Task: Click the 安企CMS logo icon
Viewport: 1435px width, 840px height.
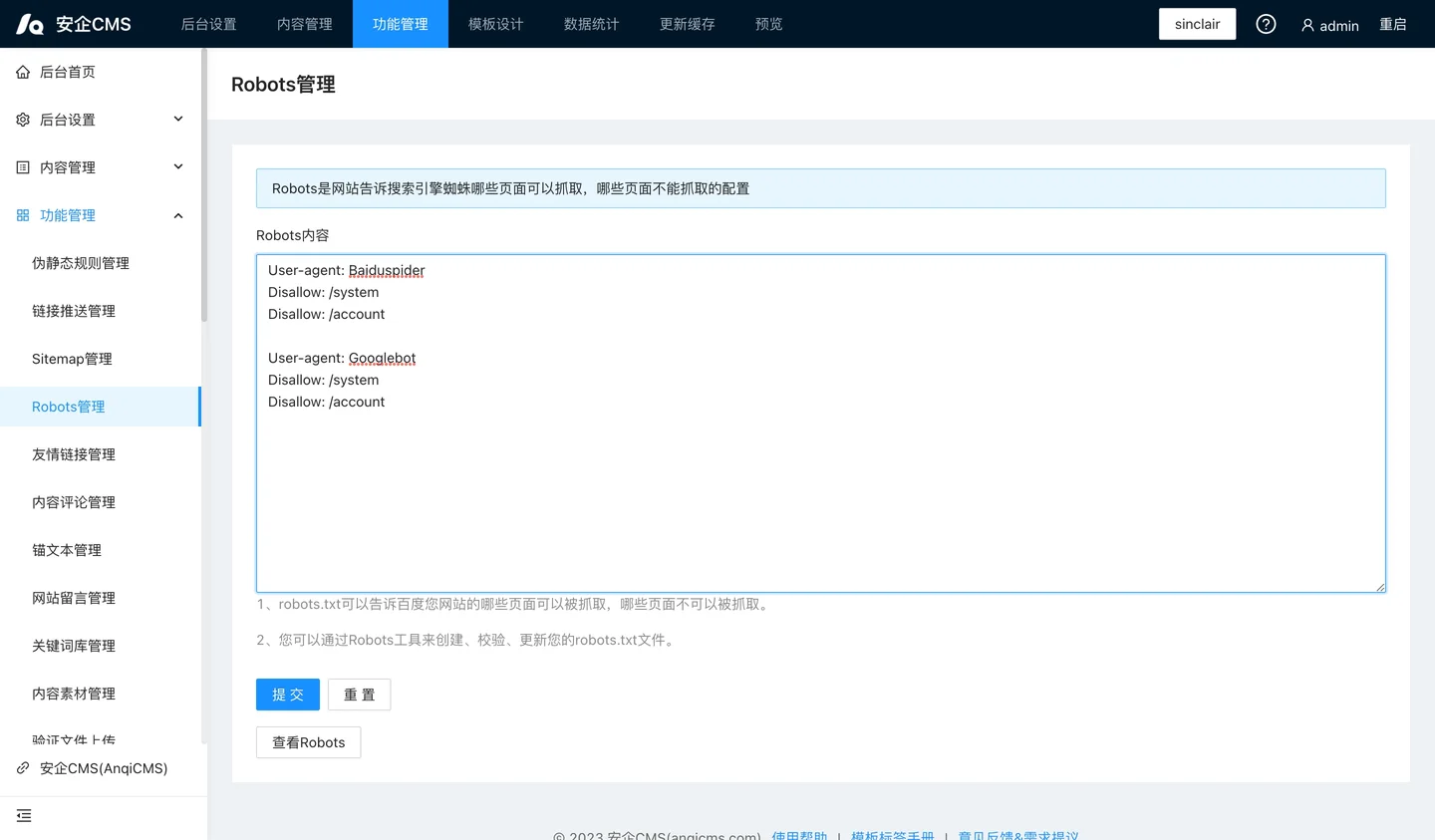Action: pyautogui.click(x=30, y=24)
